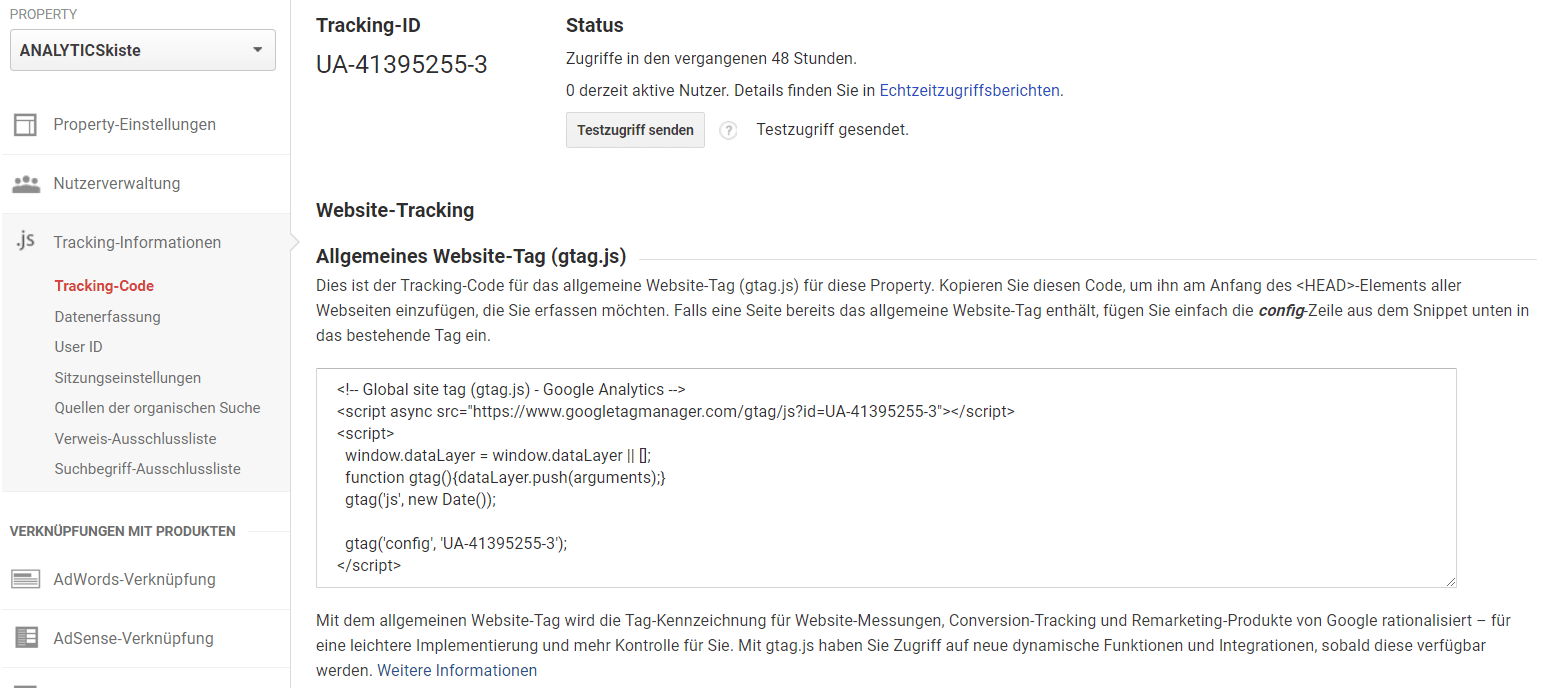Click the Website-Tracking heading

click(395, 210)
